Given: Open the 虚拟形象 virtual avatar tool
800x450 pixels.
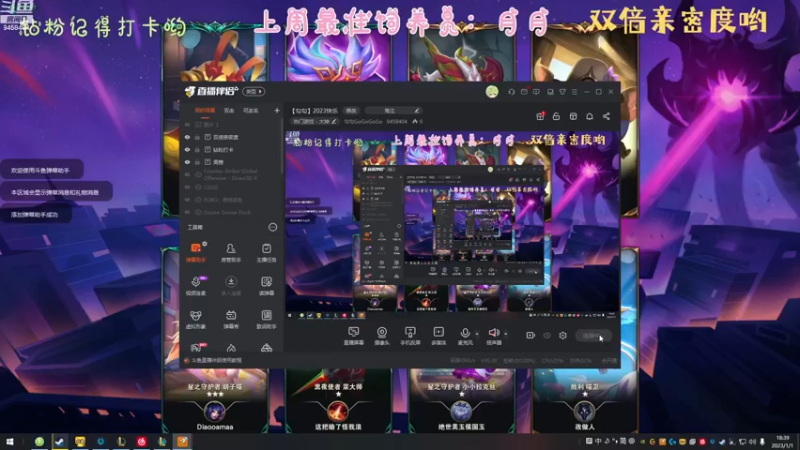Looking at the screenshot, I should click(x=196, y=319).
